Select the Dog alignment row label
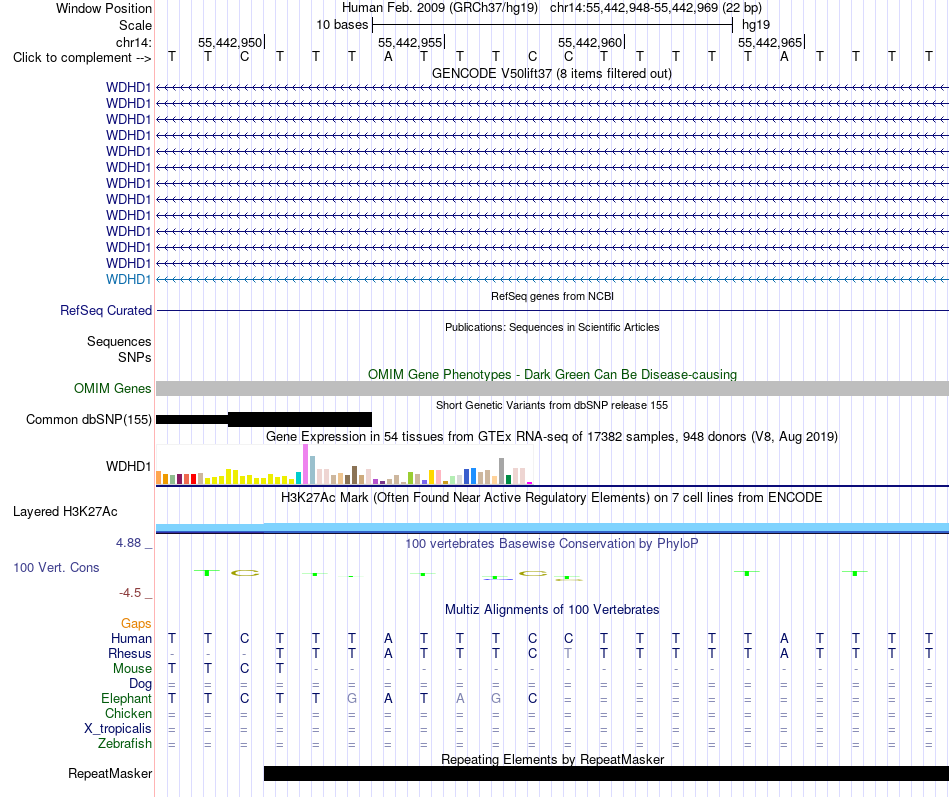The width and height of the screenshot is (950, 797). 140,684
